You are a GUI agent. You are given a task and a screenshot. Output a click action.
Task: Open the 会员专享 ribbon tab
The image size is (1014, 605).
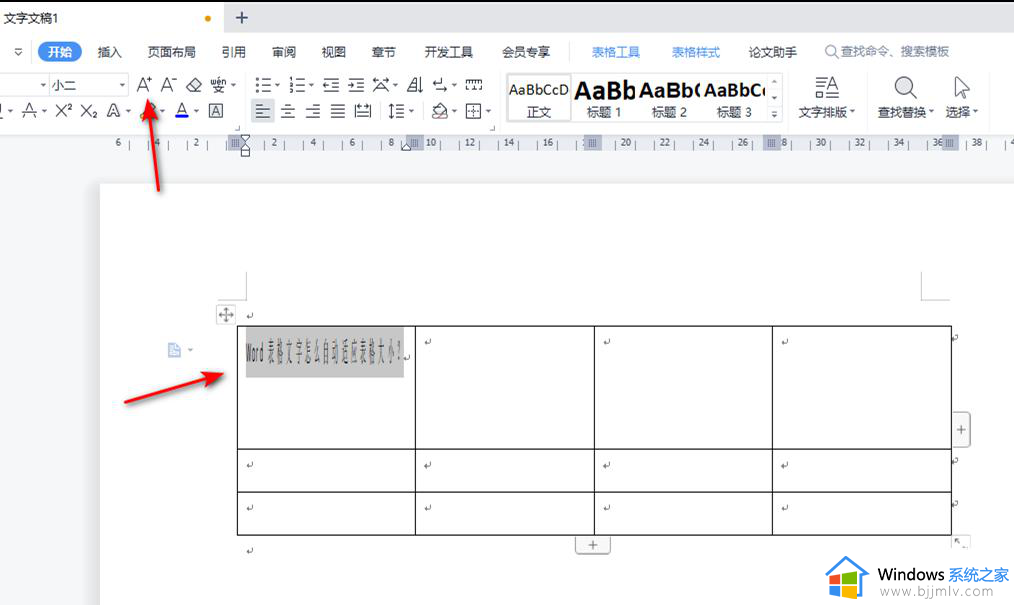pyautogui.click(x=526, y=52)
